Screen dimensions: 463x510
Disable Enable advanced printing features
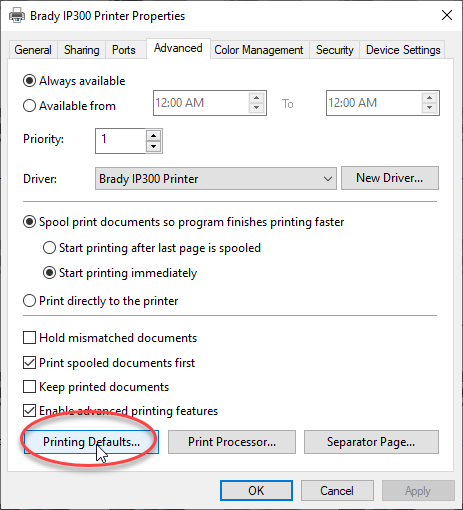29,411
